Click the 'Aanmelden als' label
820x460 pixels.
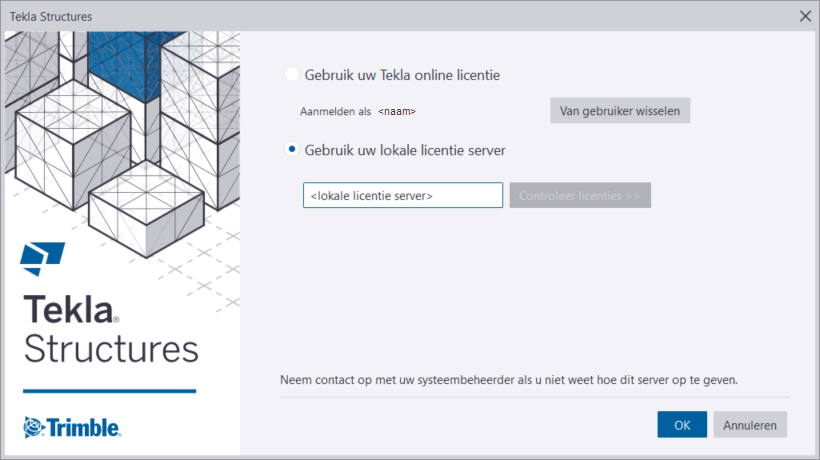(335, 111)
